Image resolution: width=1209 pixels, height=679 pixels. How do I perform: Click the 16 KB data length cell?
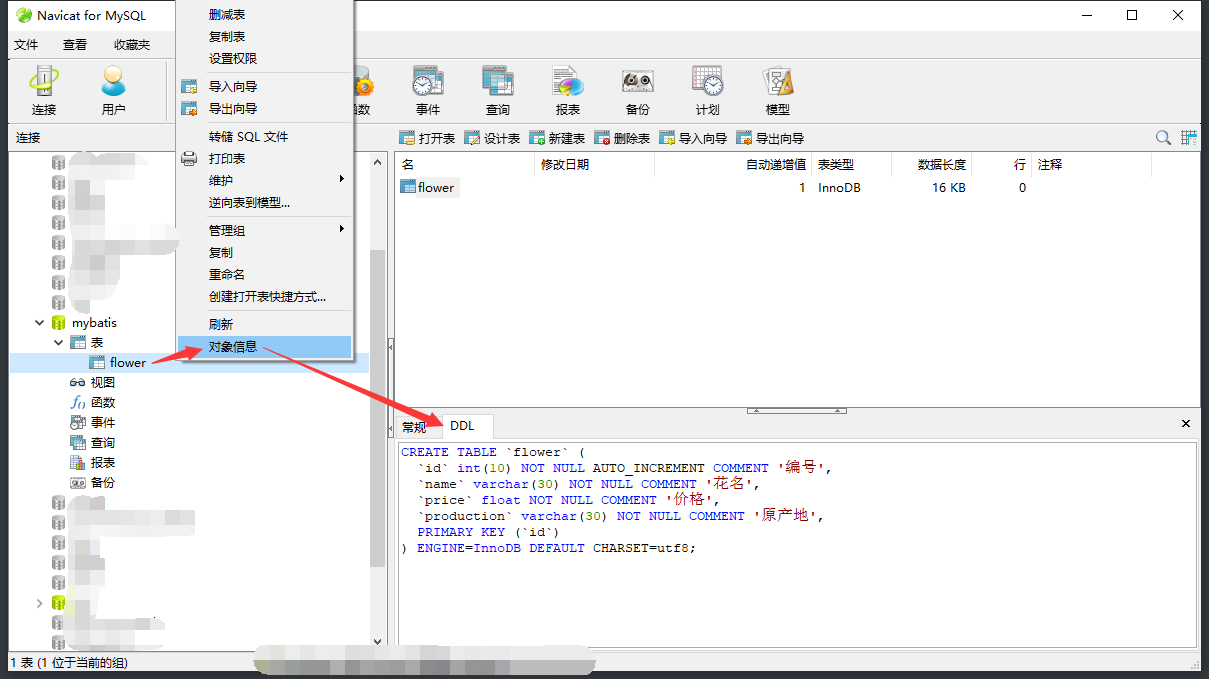[x=949, y=188]
